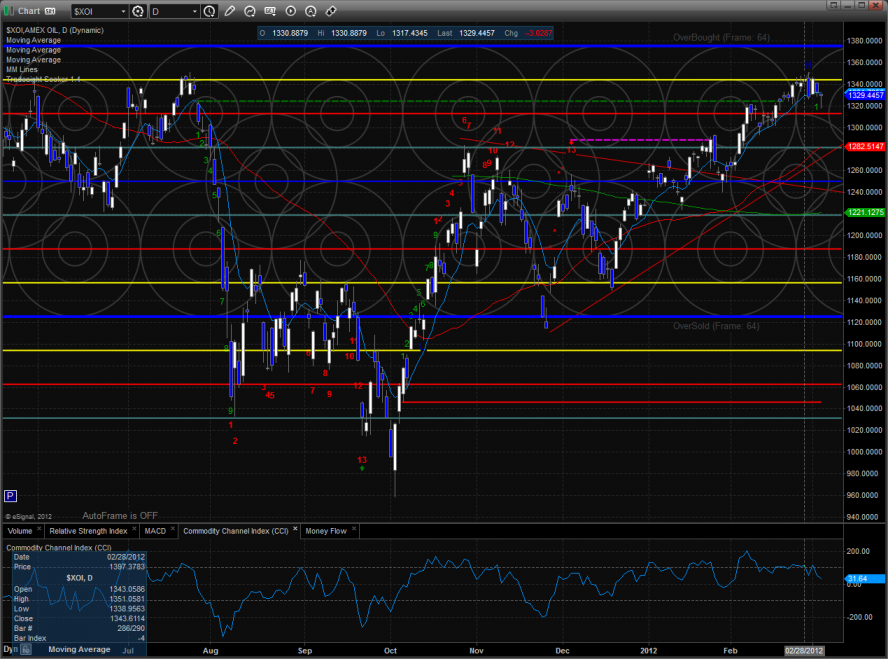The width and height of the screenshot is (888, 659).
Task: Close the MACD study tab
Action: click(x=173, y=530)
